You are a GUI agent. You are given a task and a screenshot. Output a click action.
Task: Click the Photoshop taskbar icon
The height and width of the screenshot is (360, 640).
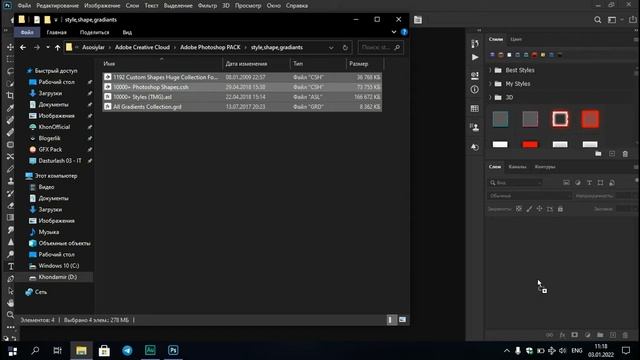click(x=173, y=350)
